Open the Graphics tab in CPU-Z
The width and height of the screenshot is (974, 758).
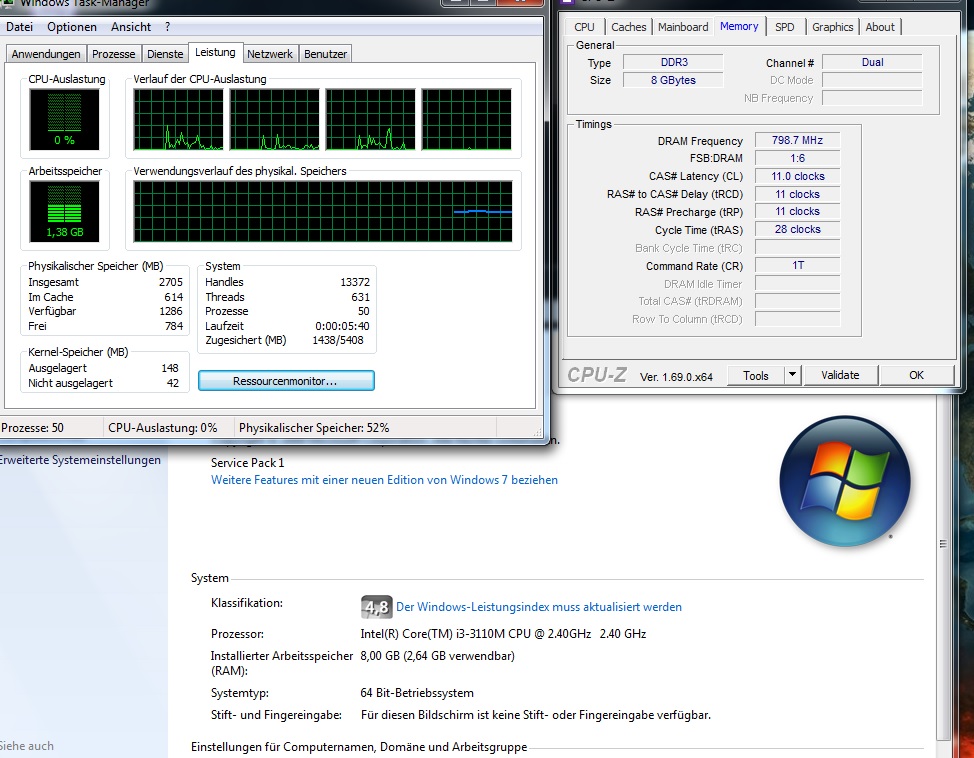point(832,27)
